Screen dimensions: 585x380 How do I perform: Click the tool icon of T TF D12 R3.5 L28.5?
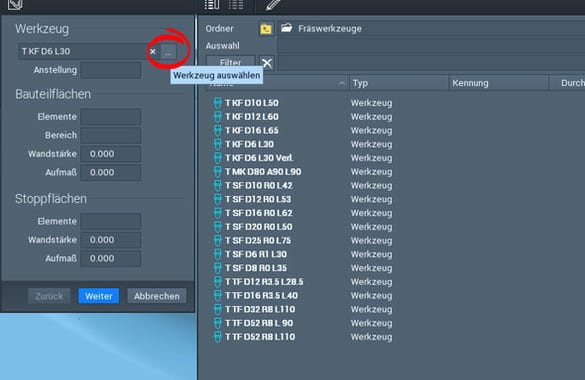click(218, 282)
